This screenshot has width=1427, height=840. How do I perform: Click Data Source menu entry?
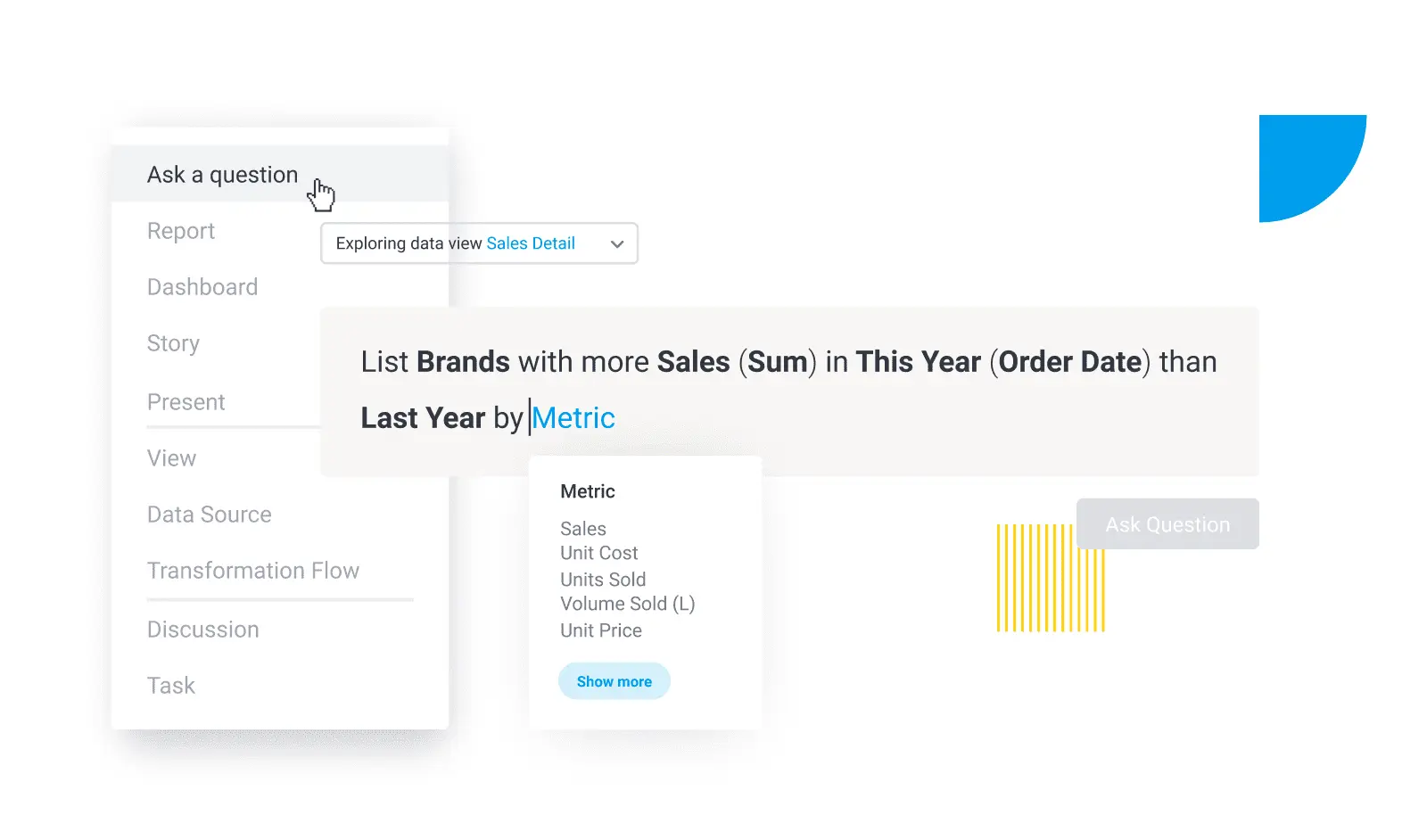209,515
